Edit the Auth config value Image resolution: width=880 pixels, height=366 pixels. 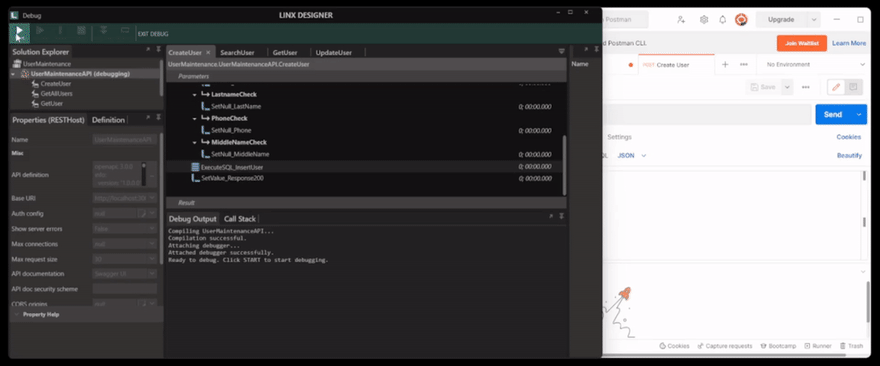[x=143, y=214]
